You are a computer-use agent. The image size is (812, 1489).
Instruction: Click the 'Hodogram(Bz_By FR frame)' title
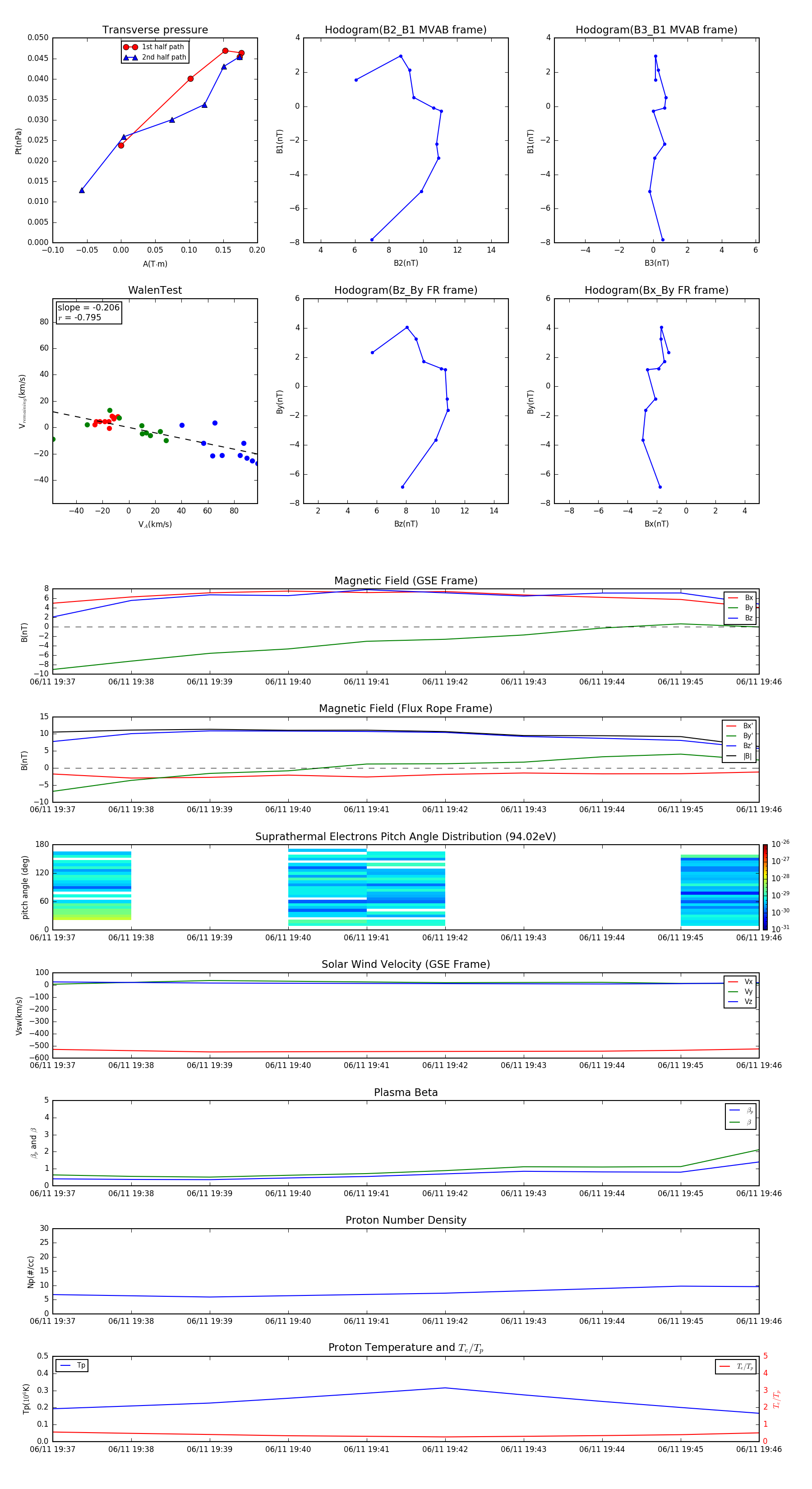[406, 290]
